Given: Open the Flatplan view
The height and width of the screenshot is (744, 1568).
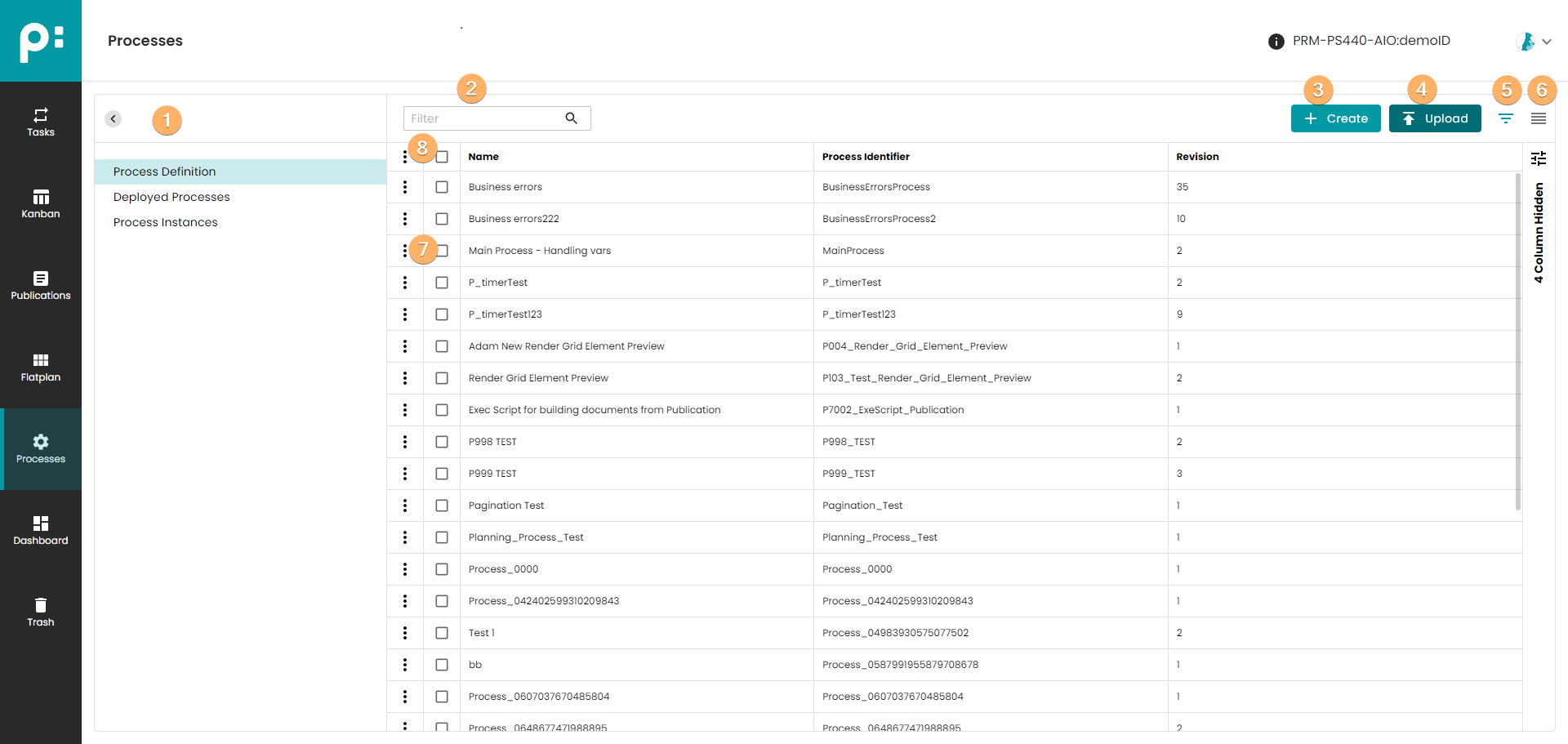Looking at the screenshot, I should point(41,367).
